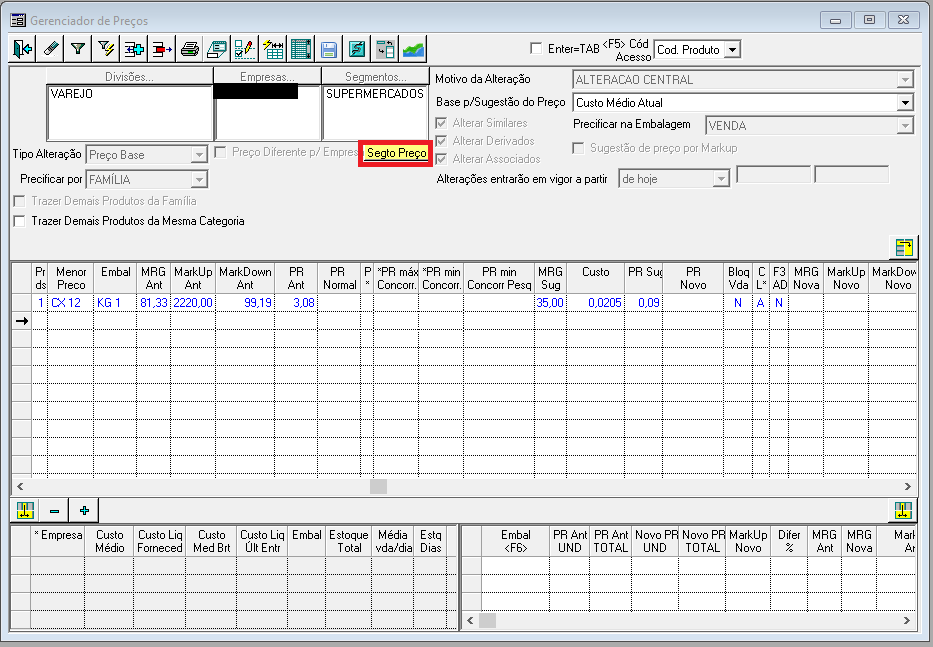Click the yellow layout icon above the grid
This screenshot has height=647, width=933.
(x=903, y=247)
